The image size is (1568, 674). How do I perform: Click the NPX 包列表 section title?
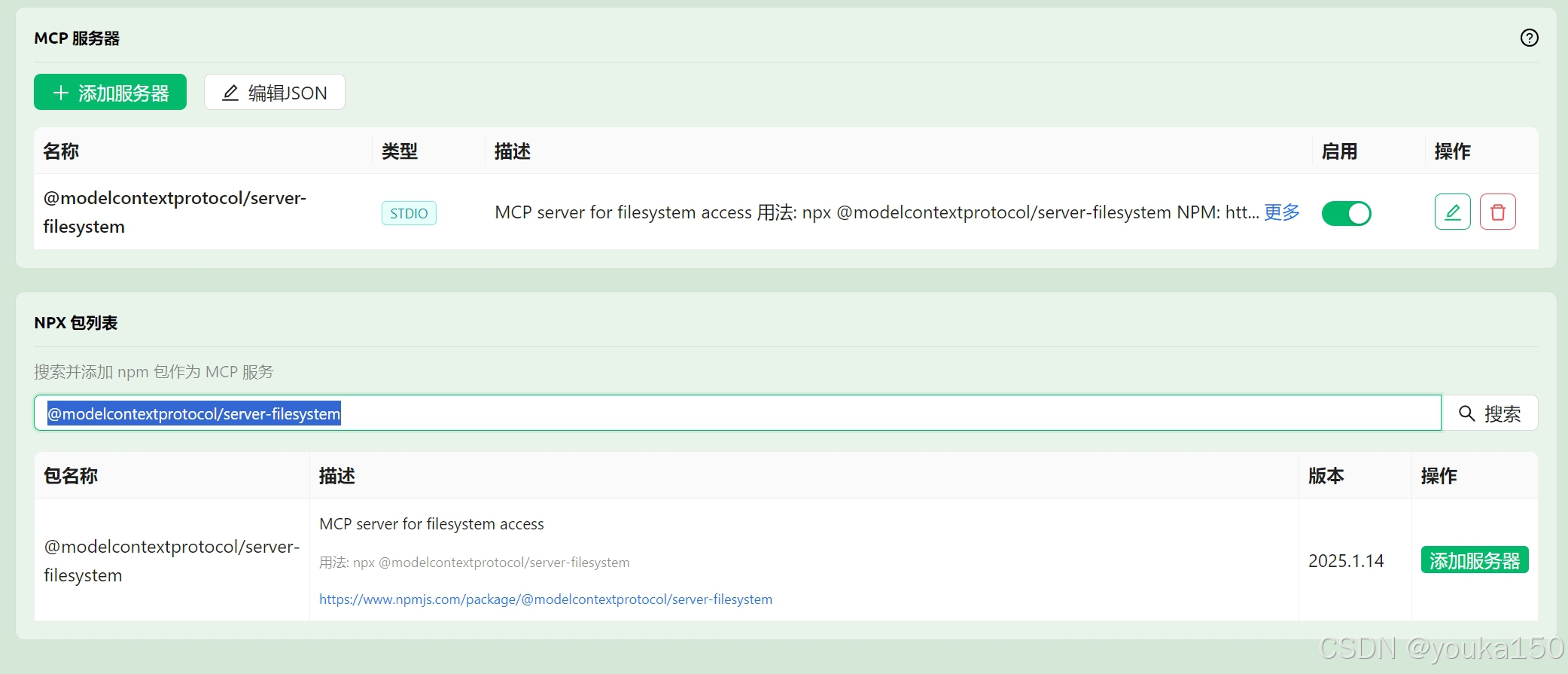[76, 323]
